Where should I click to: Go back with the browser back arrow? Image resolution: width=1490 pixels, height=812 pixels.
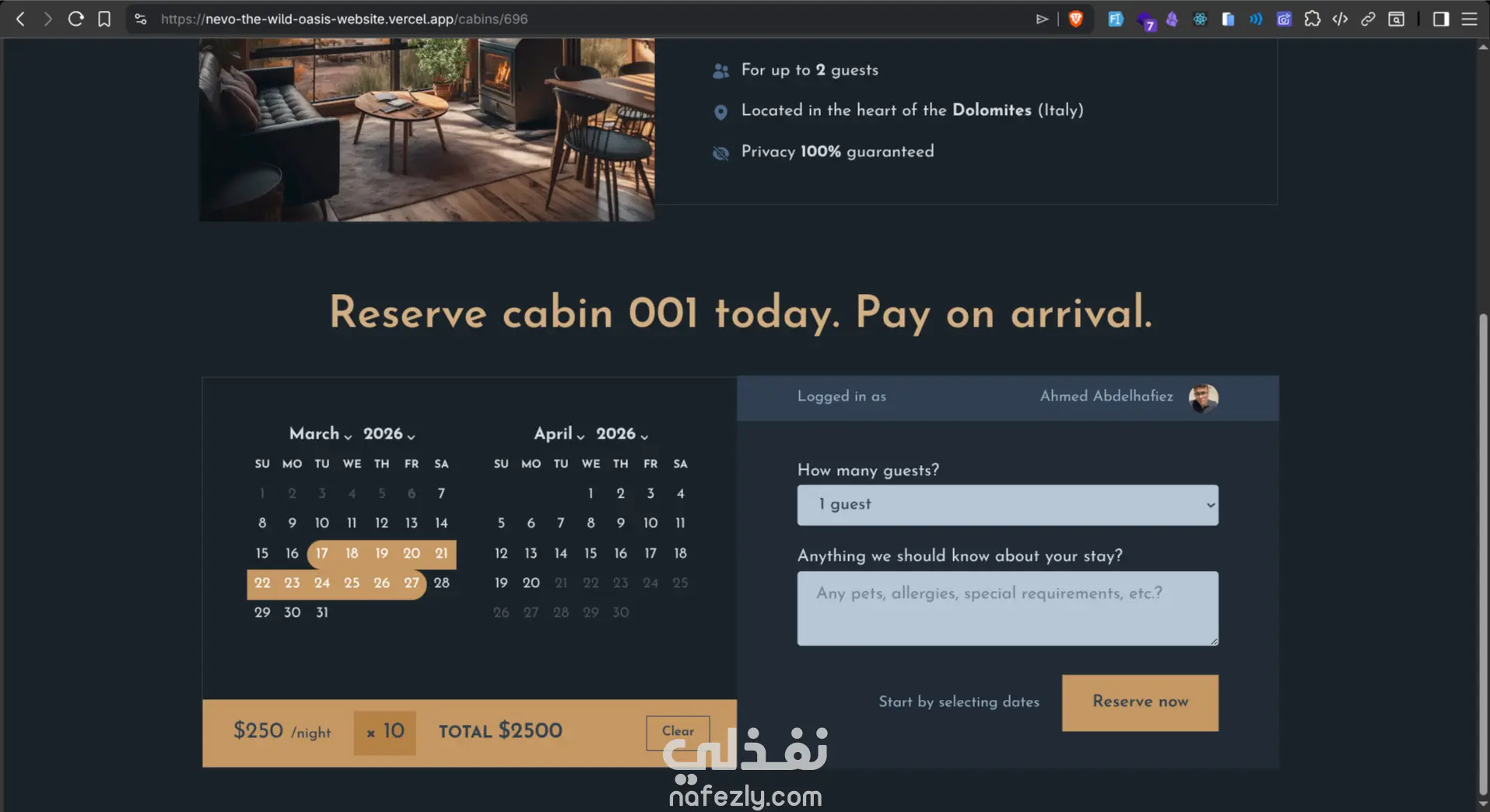21,19
